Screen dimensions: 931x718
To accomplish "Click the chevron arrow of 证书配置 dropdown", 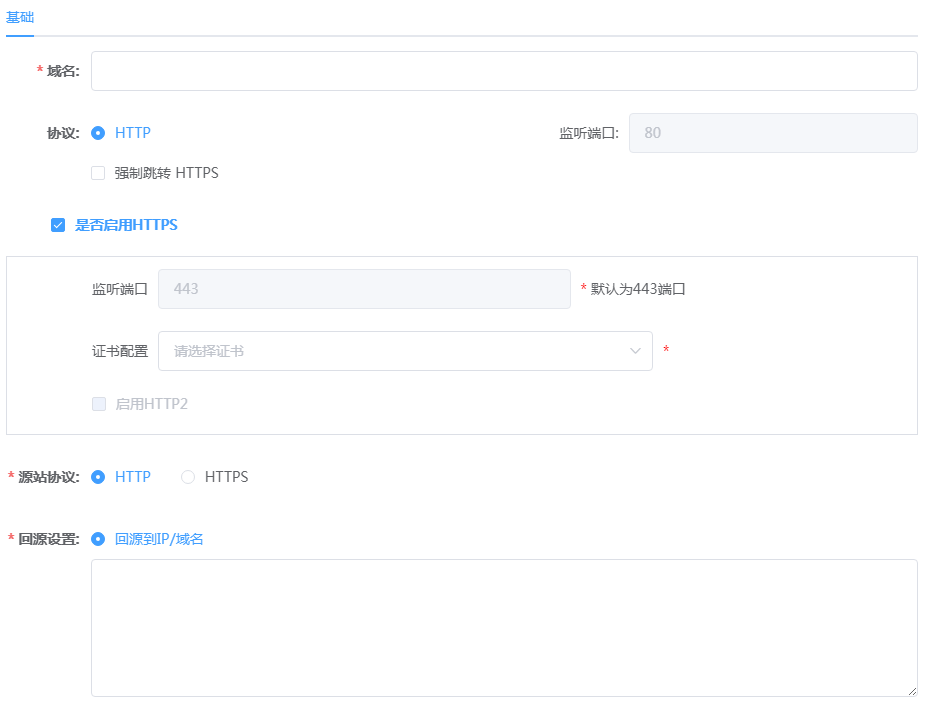I will point(635,351).
